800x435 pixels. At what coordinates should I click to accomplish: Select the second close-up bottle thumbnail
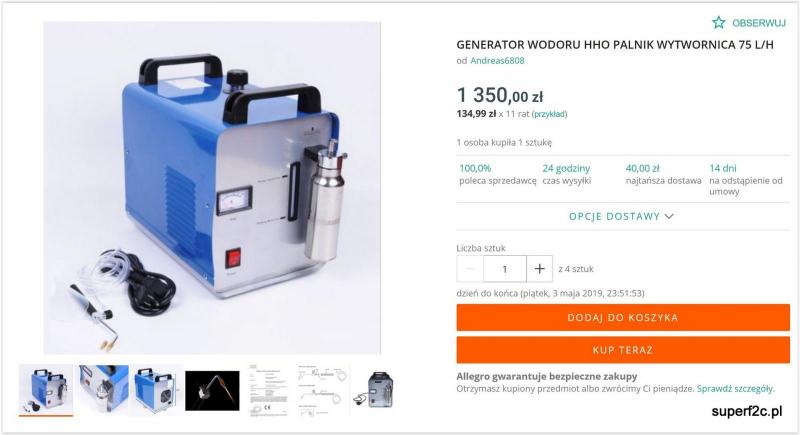[104, 390]
